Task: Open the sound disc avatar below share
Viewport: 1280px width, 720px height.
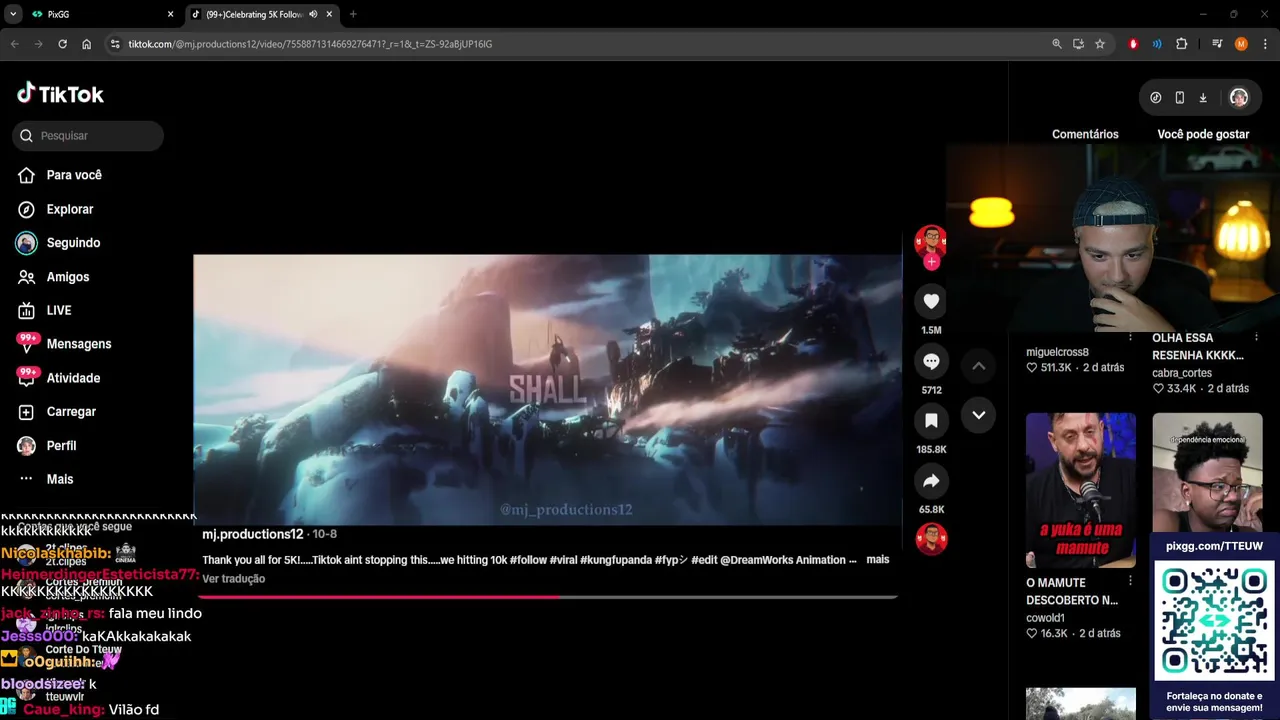Action: pos(931,539)
